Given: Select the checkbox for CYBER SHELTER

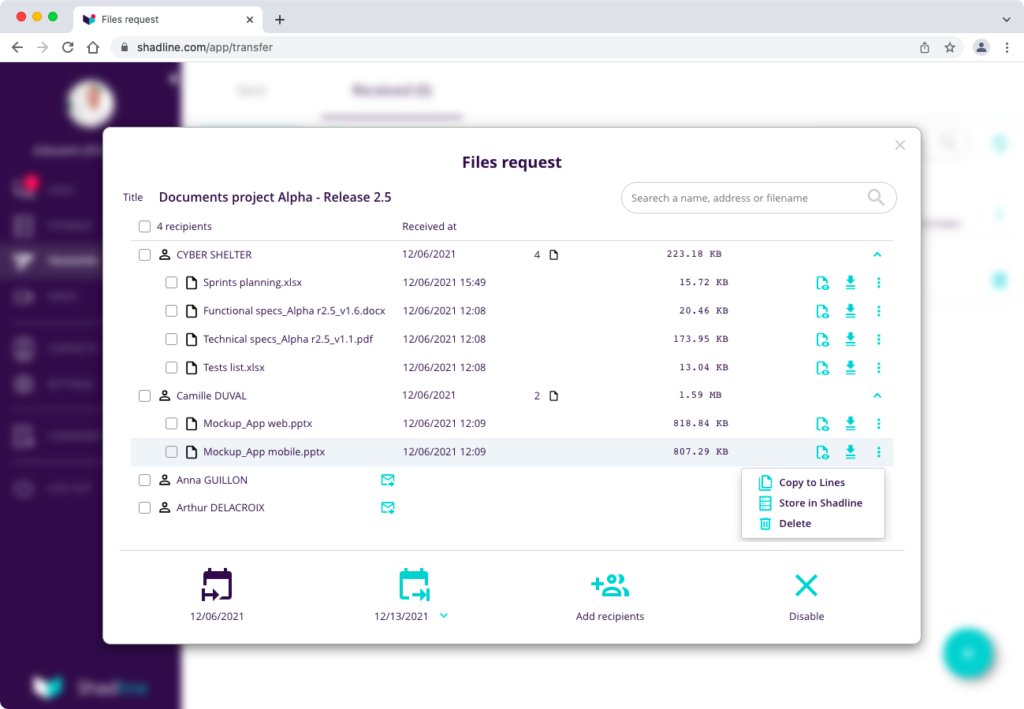Looking at the screenshot, I should [x=144, y=254].
